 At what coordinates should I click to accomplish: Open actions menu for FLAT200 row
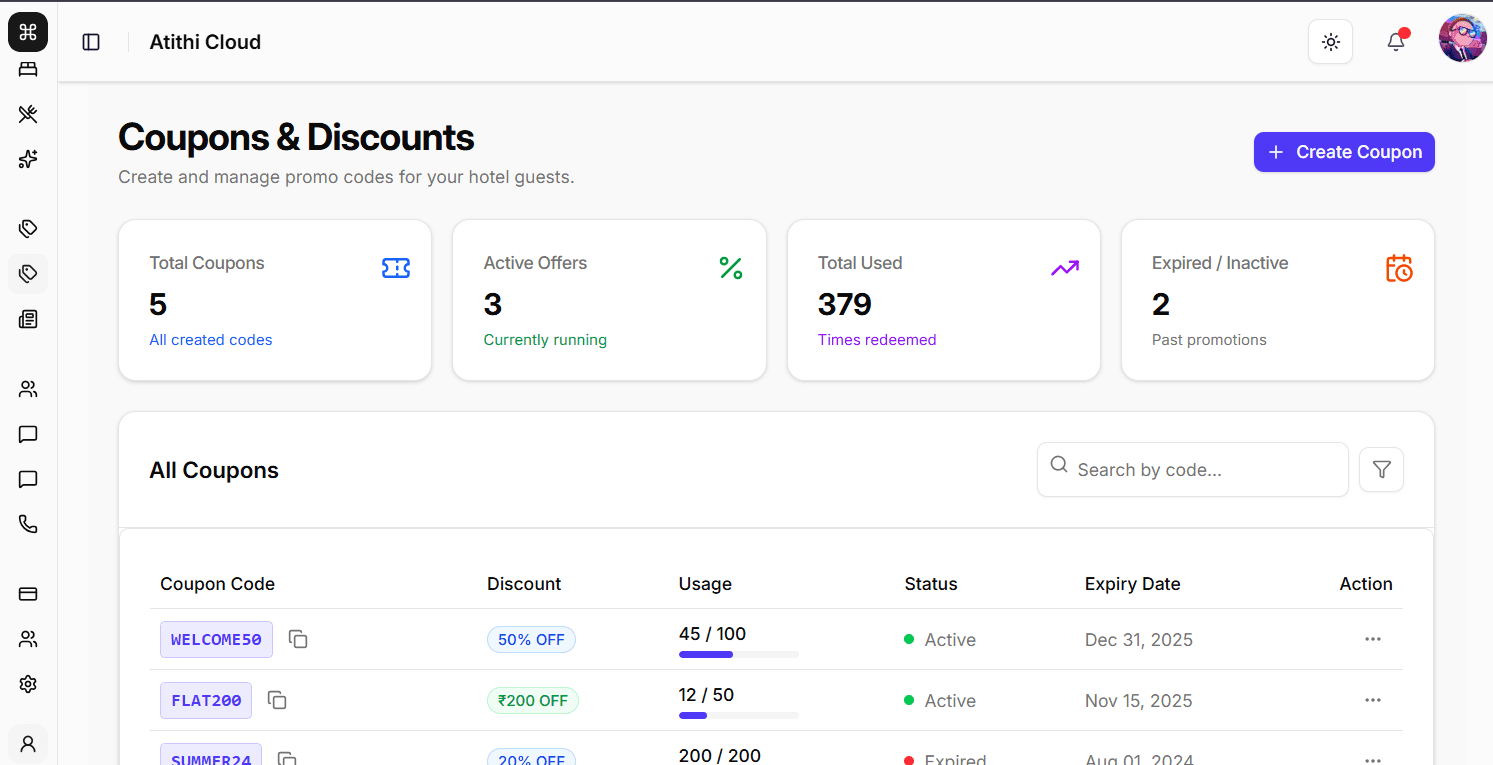pyautogui.click(x=1373, y=700)
